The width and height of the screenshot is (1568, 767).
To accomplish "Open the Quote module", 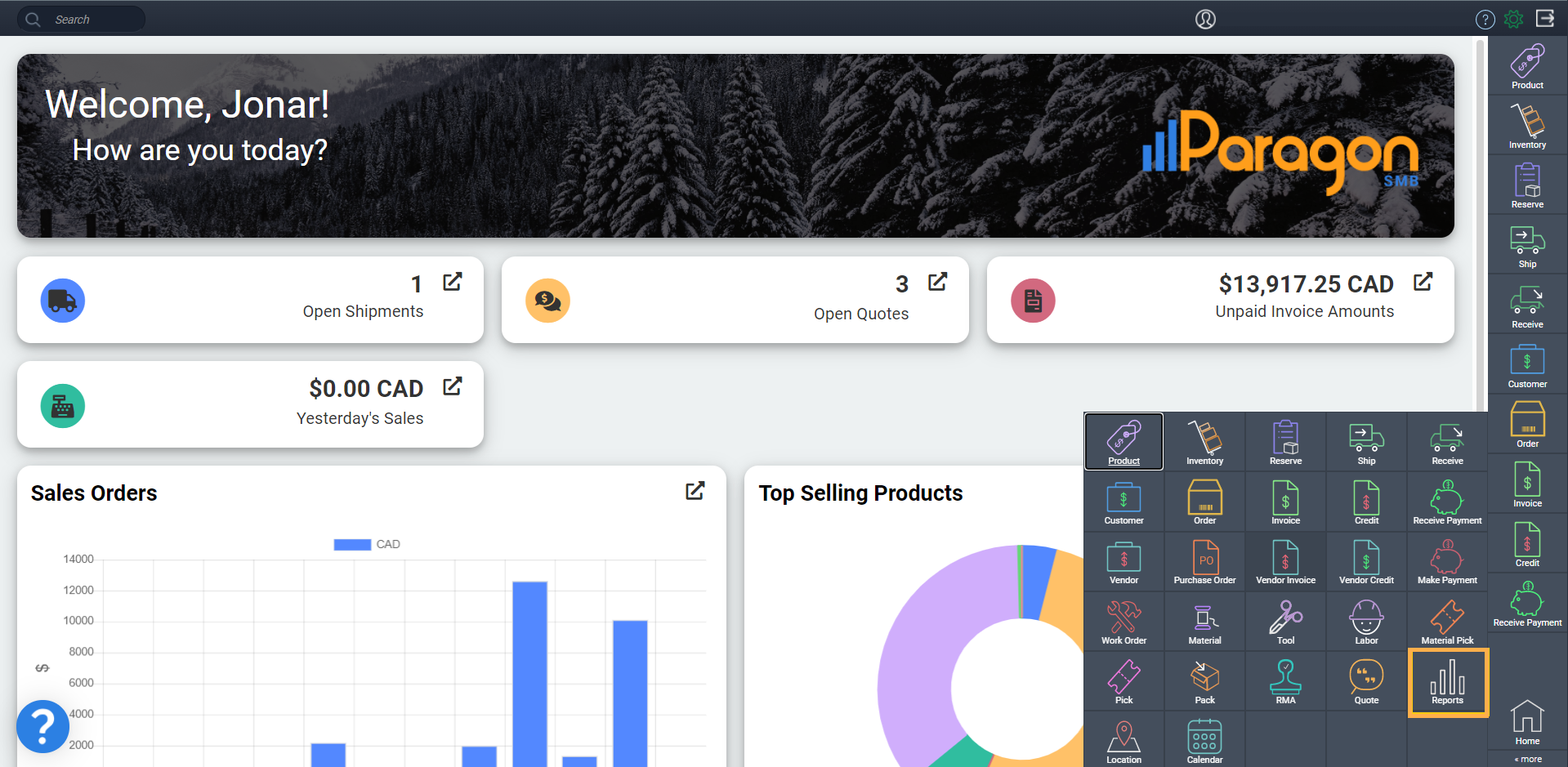I will [1366, 682].
